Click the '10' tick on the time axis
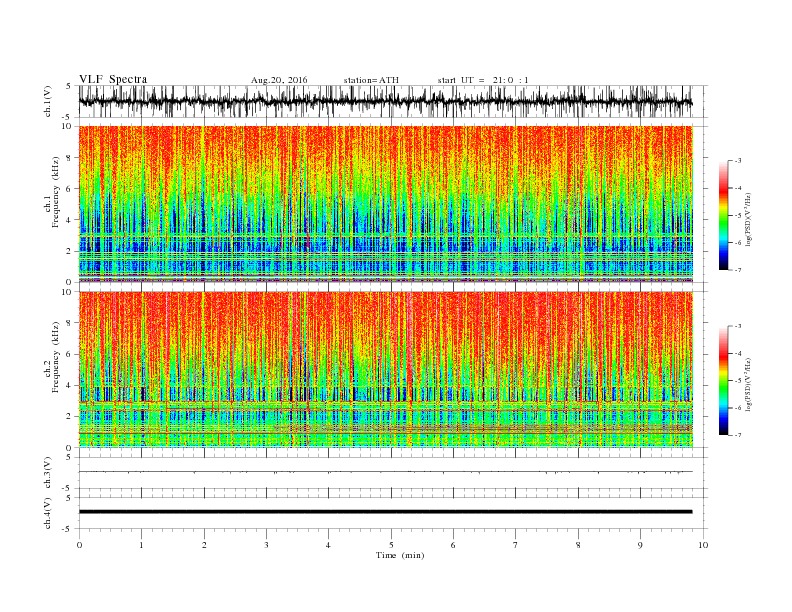Screen dimensions: 792x612 point(703,545)
